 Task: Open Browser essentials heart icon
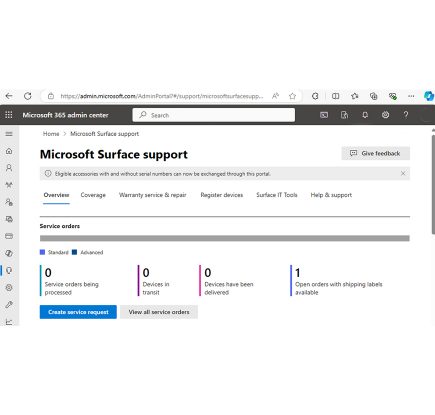(393, 96)
